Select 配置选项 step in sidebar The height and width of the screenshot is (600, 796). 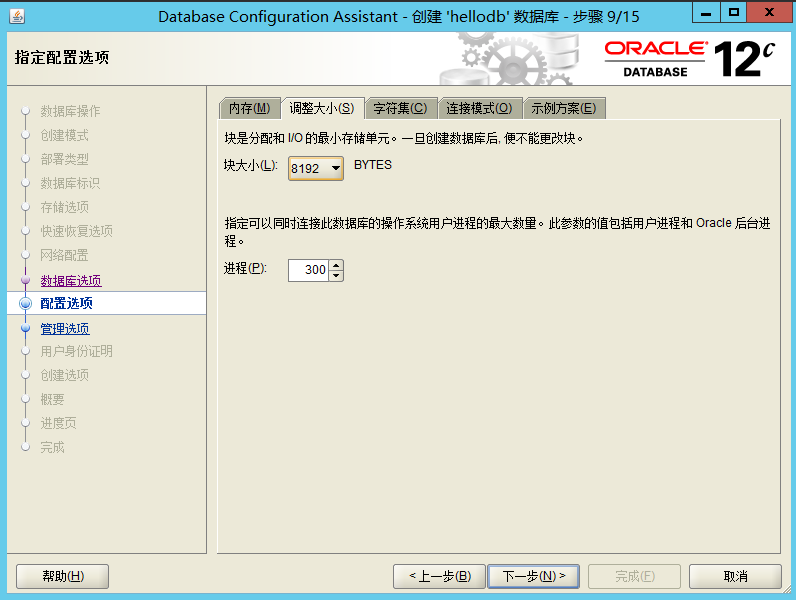pyautogui.click(x=66, y=303)
